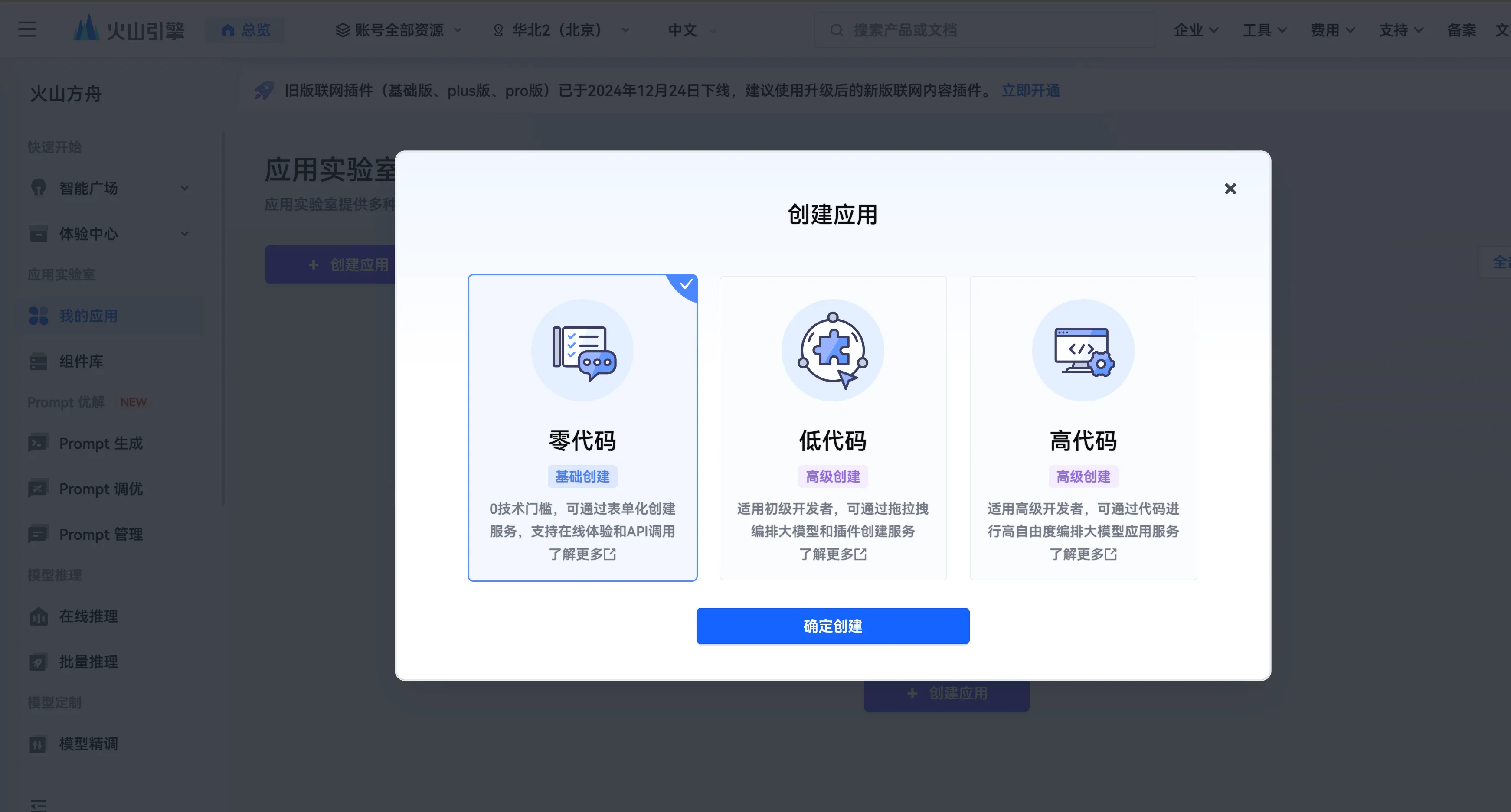Click the 零代码 form-chat illustration
Screen dimensions: 1511x812
(x=582, y=351)
